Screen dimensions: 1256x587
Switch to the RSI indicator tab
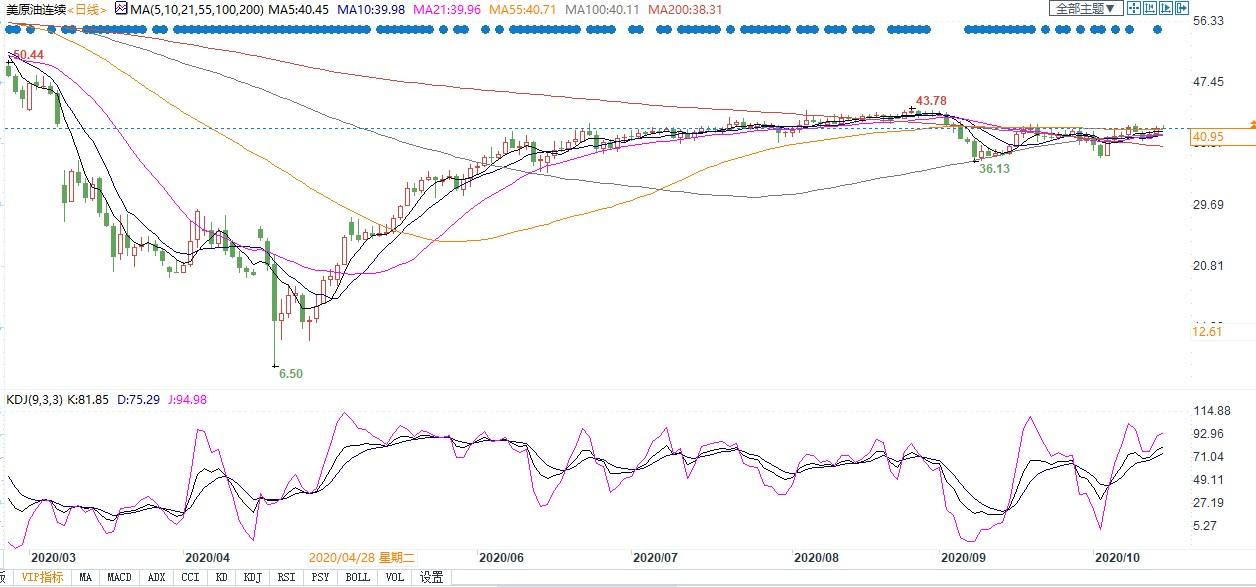pos(286,577)
